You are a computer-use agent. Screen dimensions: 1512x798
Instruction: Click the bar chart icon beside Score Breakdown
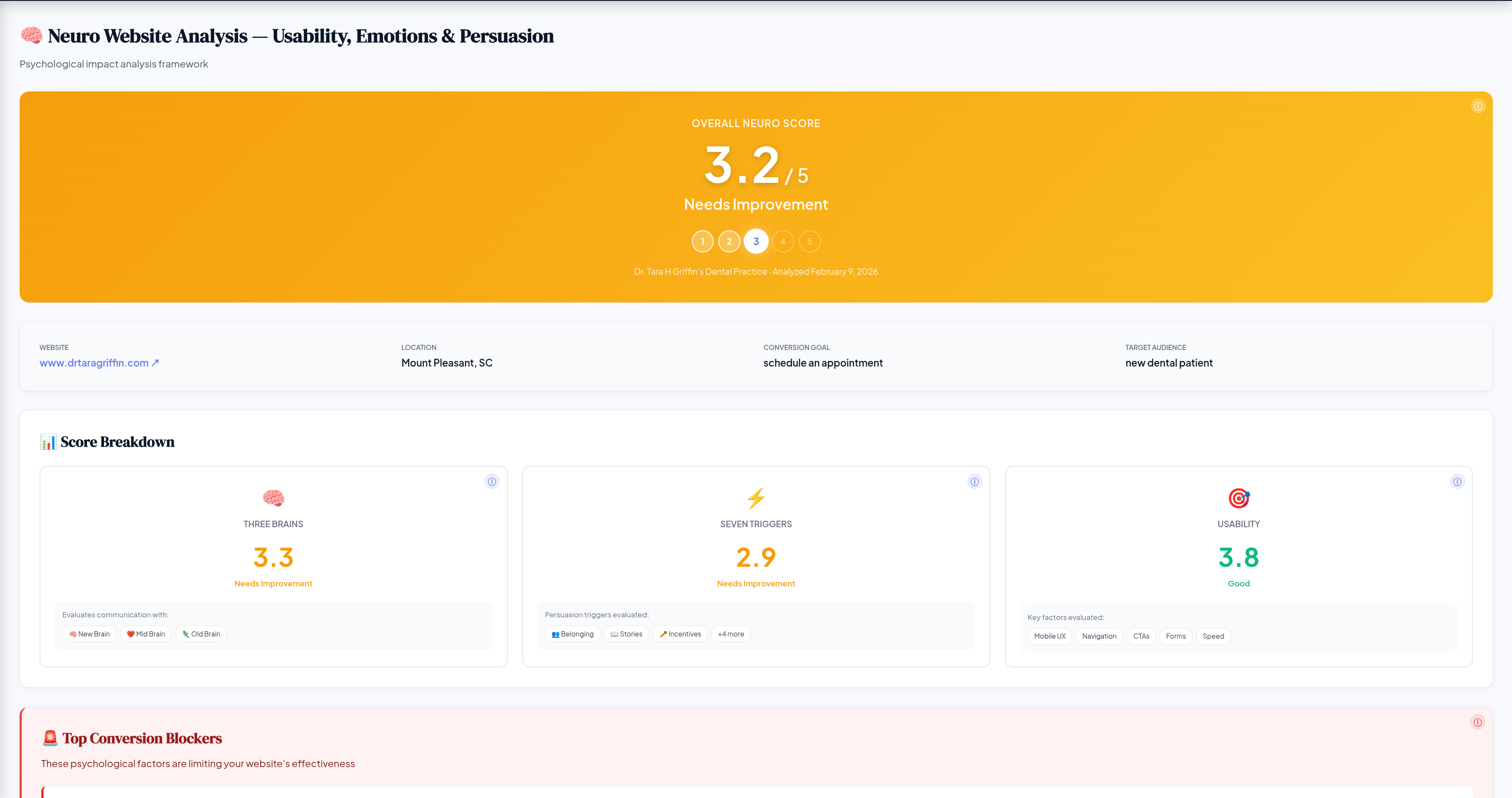tap(48, 441)
